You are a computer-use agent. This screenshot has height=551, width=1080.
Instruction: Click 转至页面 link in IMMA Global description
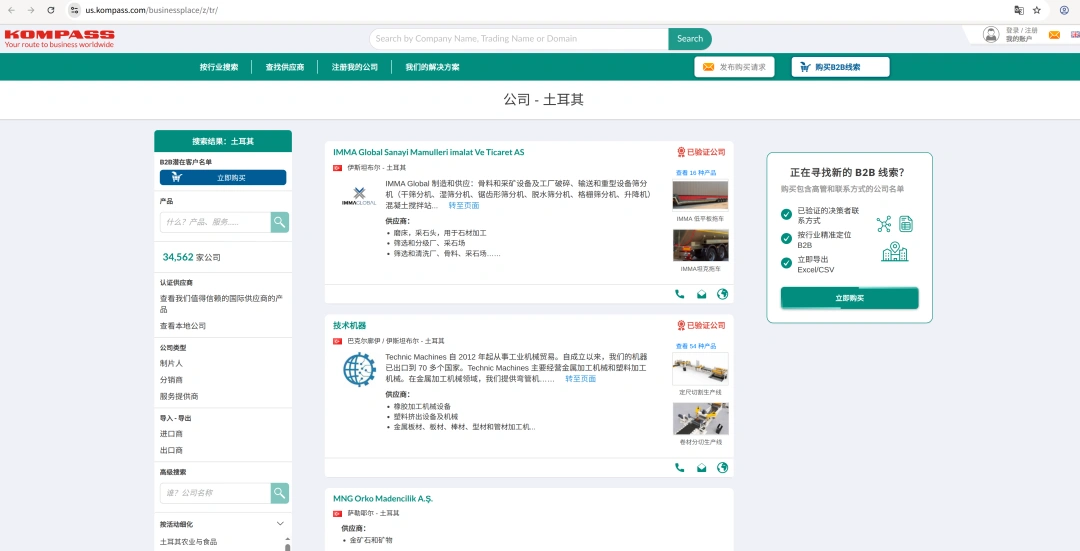(464, 205)
